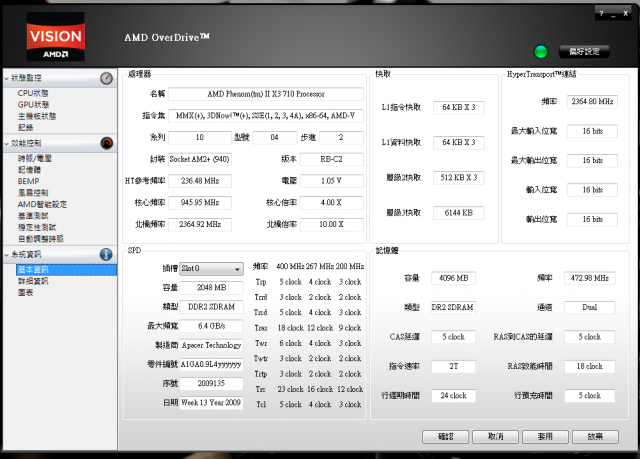
Task: Open 穩定性測試 stability test
Action: [37, 227]
